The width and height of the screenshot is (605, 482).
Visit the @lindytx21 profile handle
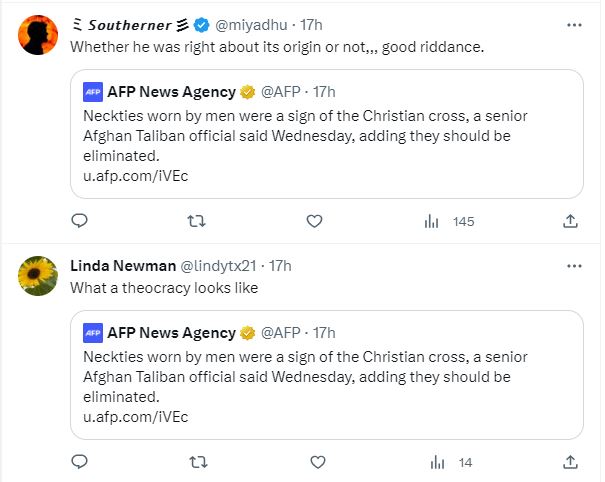pyautogui.click(x=218, y=266)
